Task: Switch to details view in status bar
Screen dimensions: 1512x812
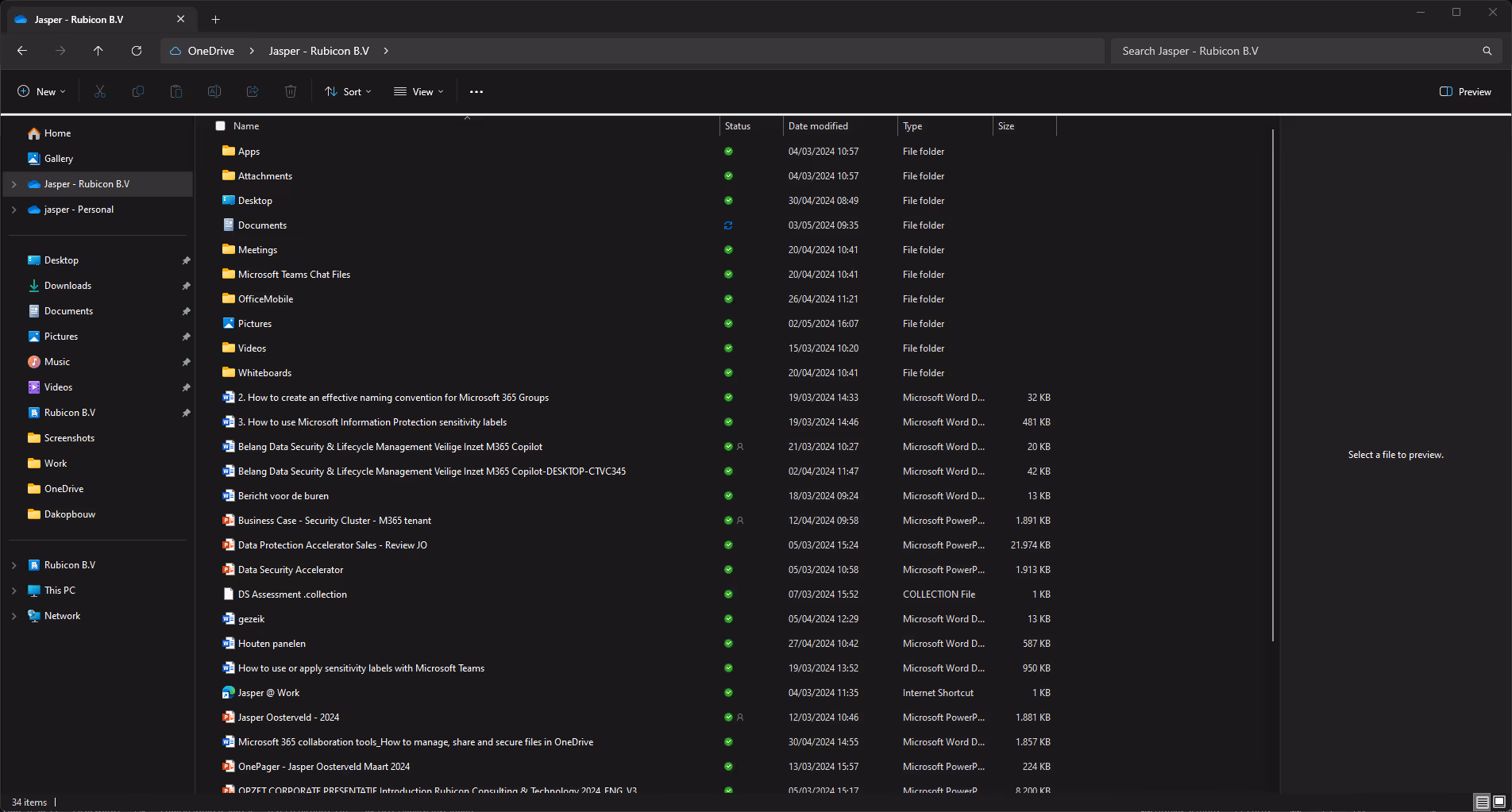Action: (1482, 802)
